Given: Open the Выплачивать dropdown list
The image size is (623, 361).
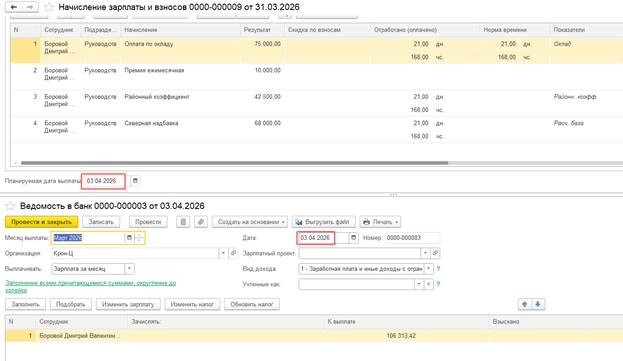Looking at the screenshot, I should [x=130, y=269].
